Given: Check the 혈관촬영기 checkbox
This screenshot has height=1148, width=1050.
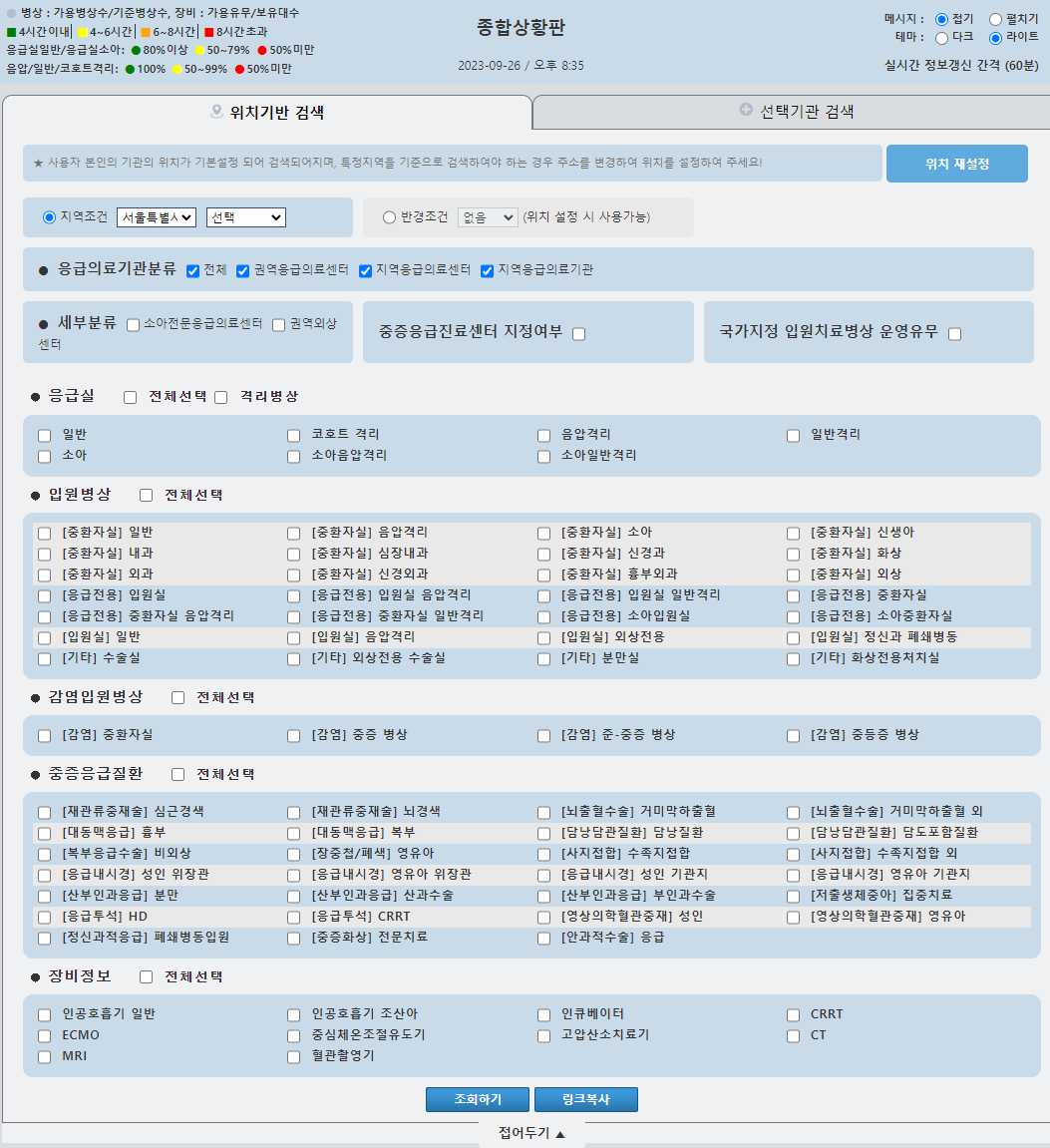Looking at the screenshot, I should click(x=293, y=1057).
